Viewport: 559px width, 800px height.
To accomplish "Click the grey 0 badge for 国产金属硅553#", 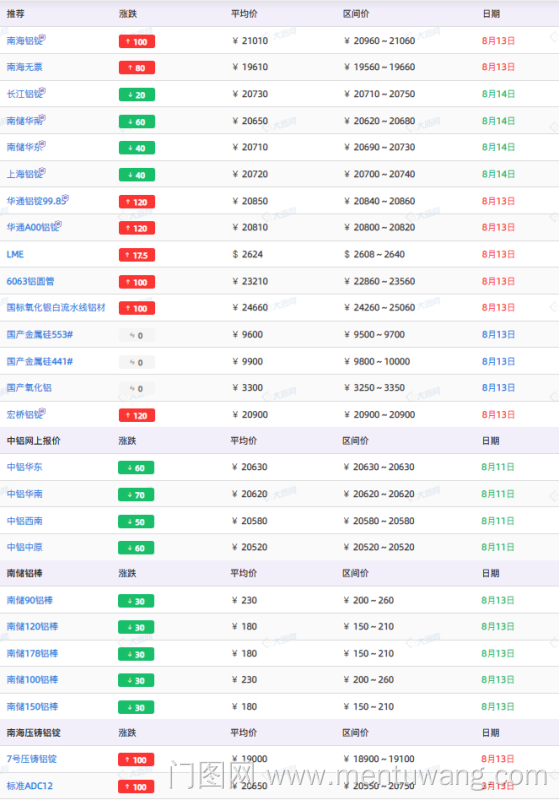I will [137, 335].
